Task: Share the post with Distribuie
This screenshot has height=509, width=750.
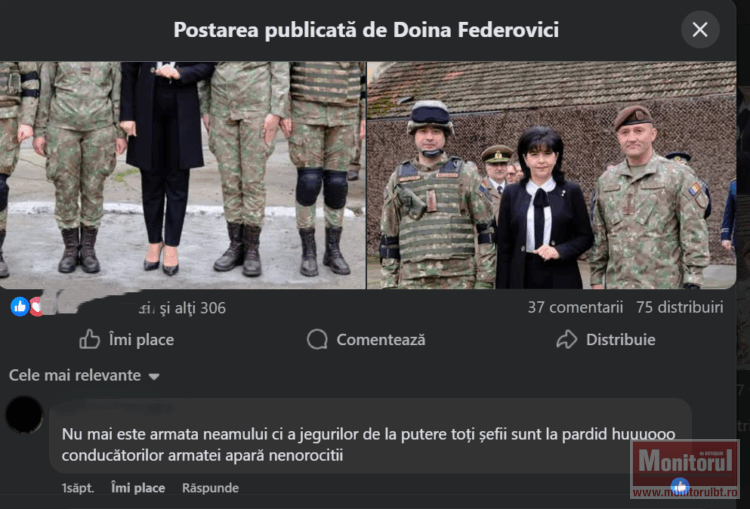Action: click(621, 340)
